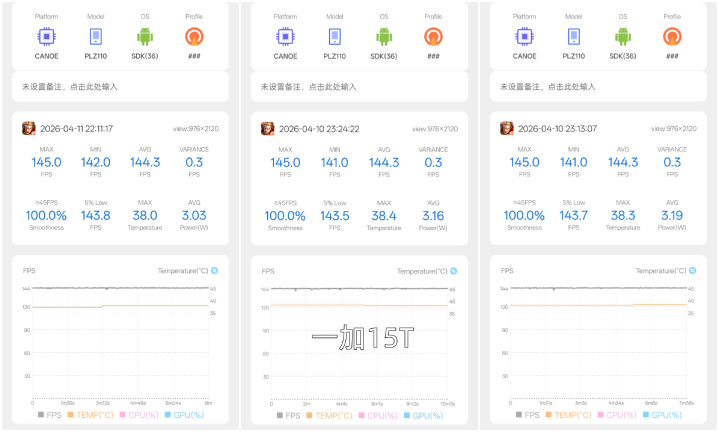Viewport: 719px width, 432px height.
Task: Click the notes field above the 23:13:07 report
Action: point(598,87)
